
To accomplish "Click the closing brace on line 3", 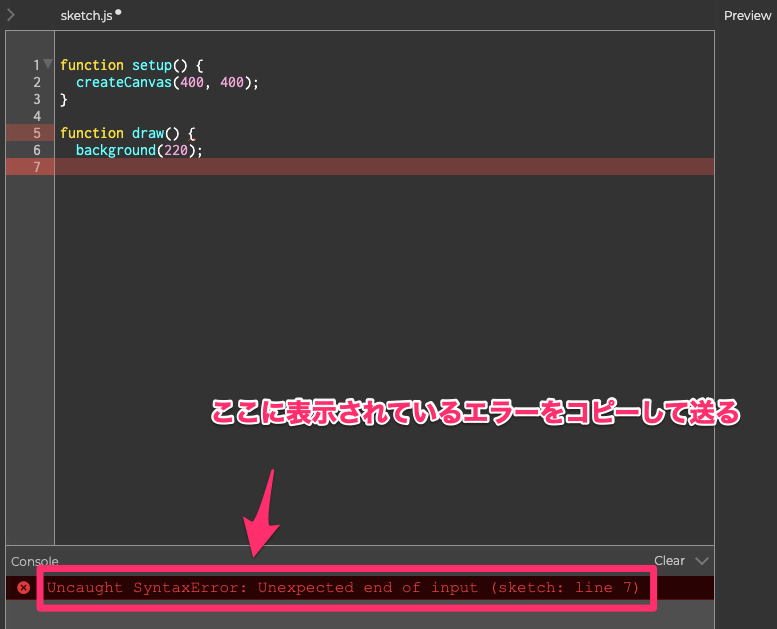I will click(64, 99).
